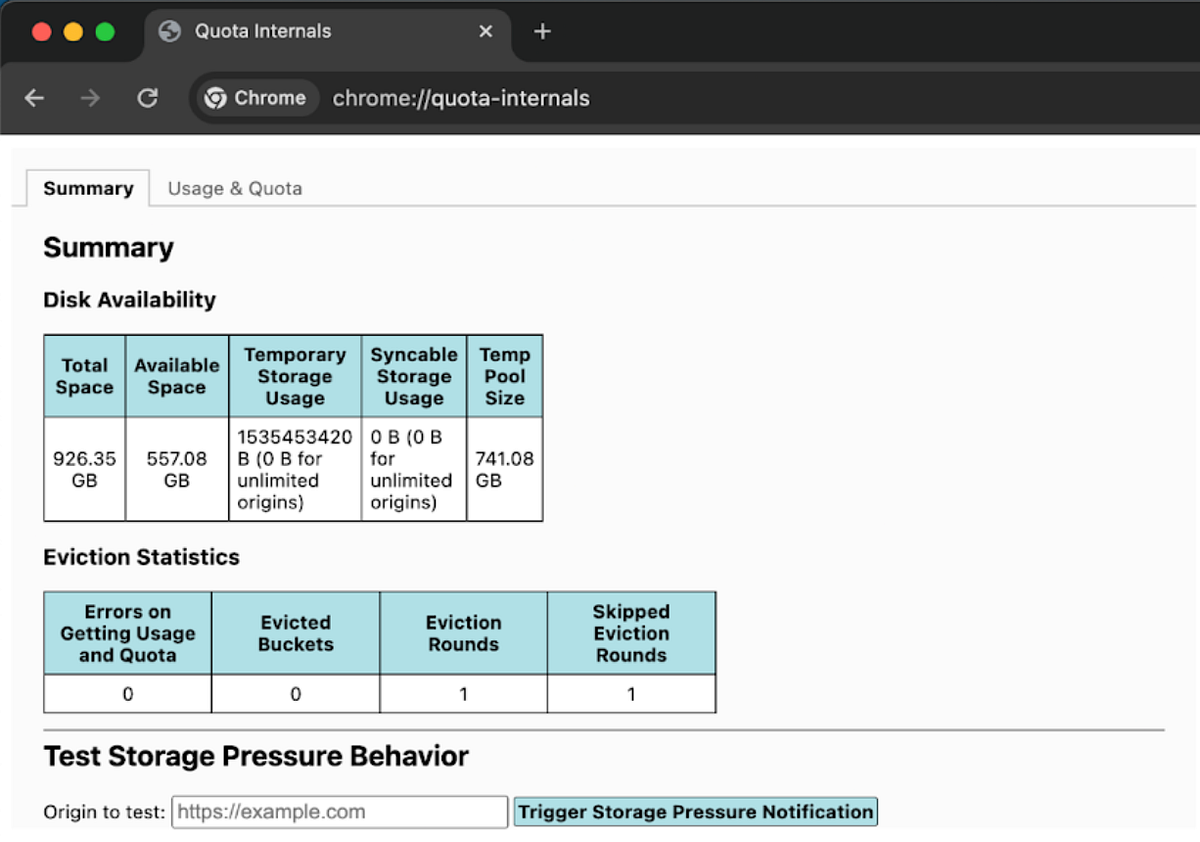1200x842 pixels.
Task: Select the Summary tab
Action: 87,188
